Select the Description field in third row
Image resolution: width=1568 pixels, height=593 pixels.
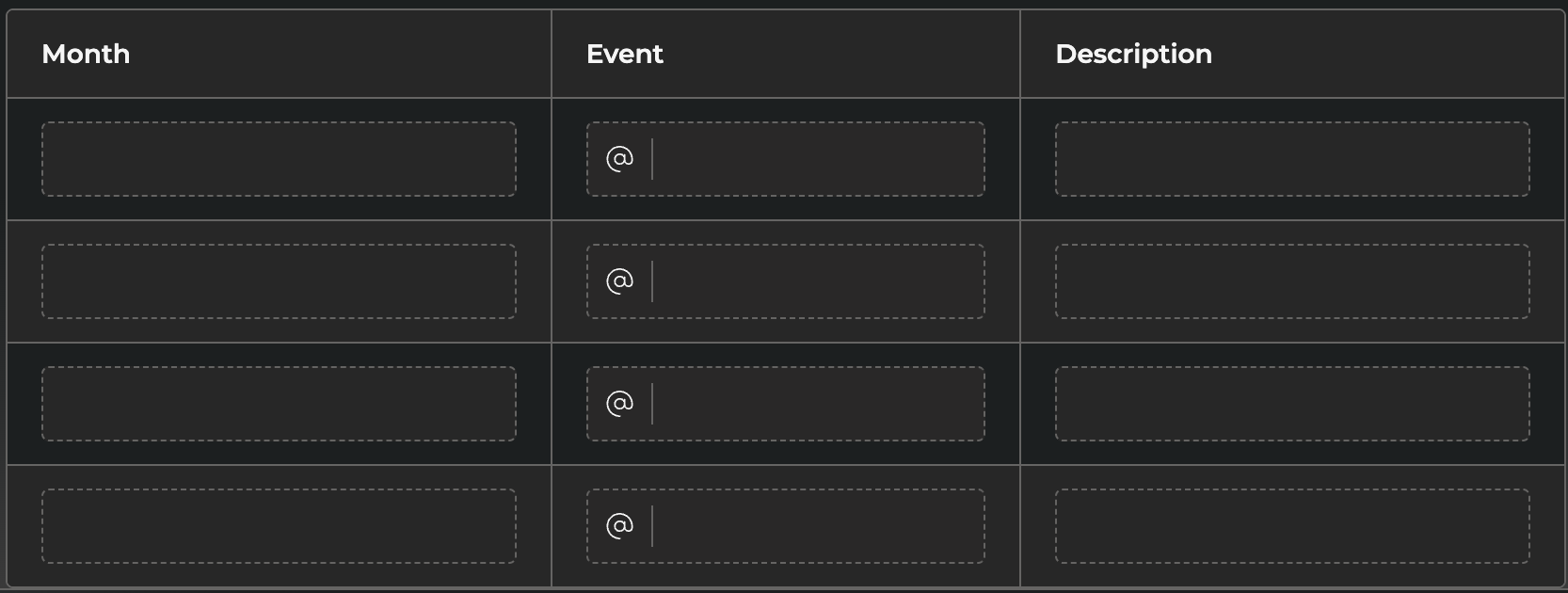(1291, 404)
